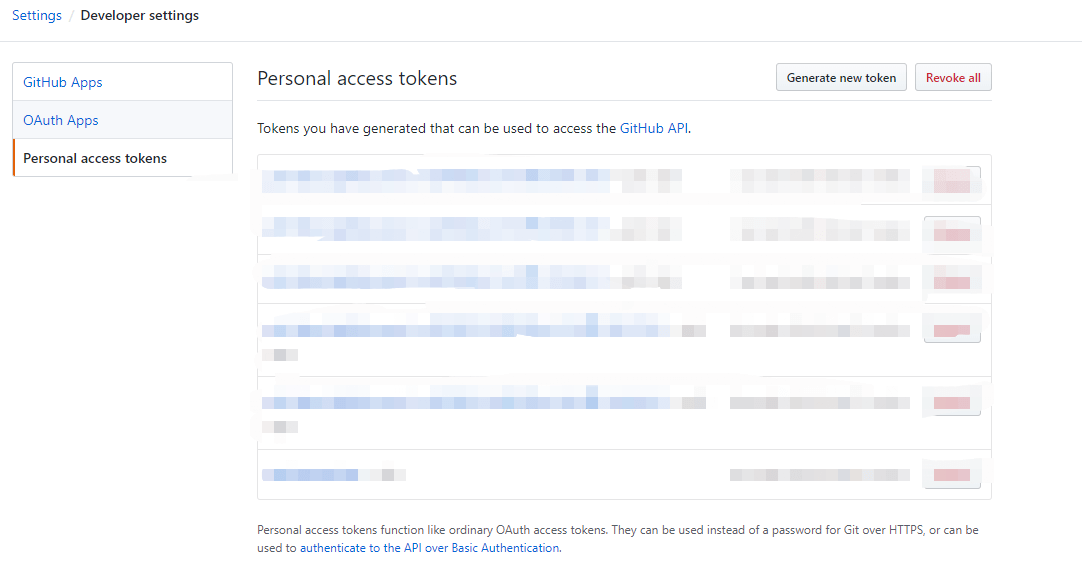
Task: Click the Revoke all button
Action: [953, 77]
